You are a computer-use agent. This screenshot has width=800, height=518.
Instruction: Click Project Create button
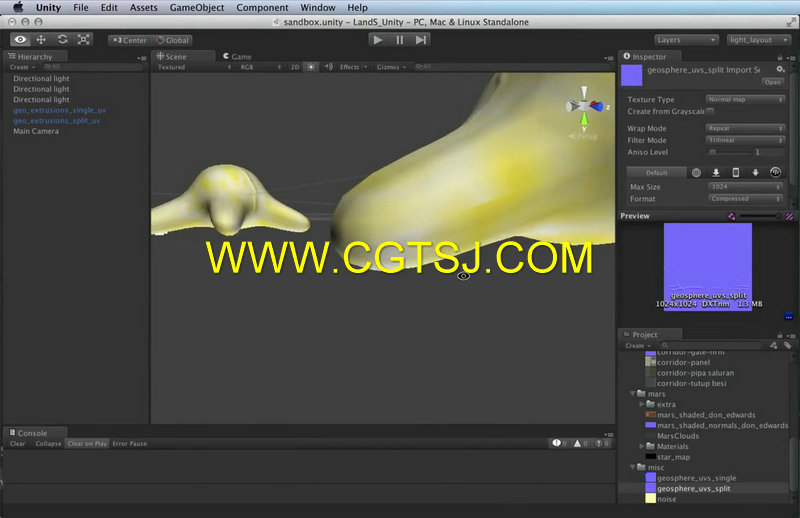[x=638, y=346]
